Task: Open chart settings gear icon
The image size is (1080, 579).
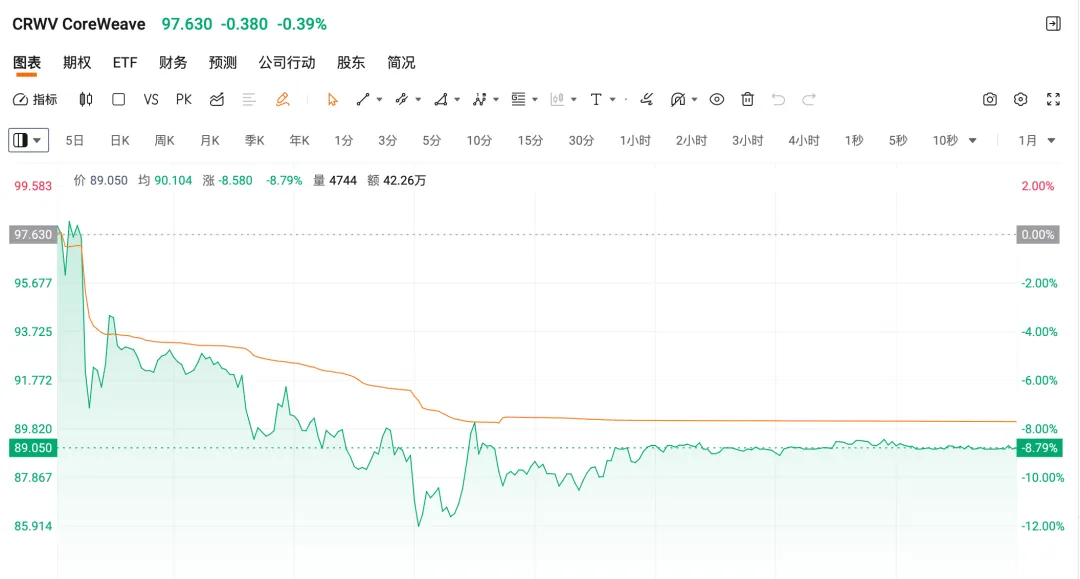Action: pos(1021,100)
